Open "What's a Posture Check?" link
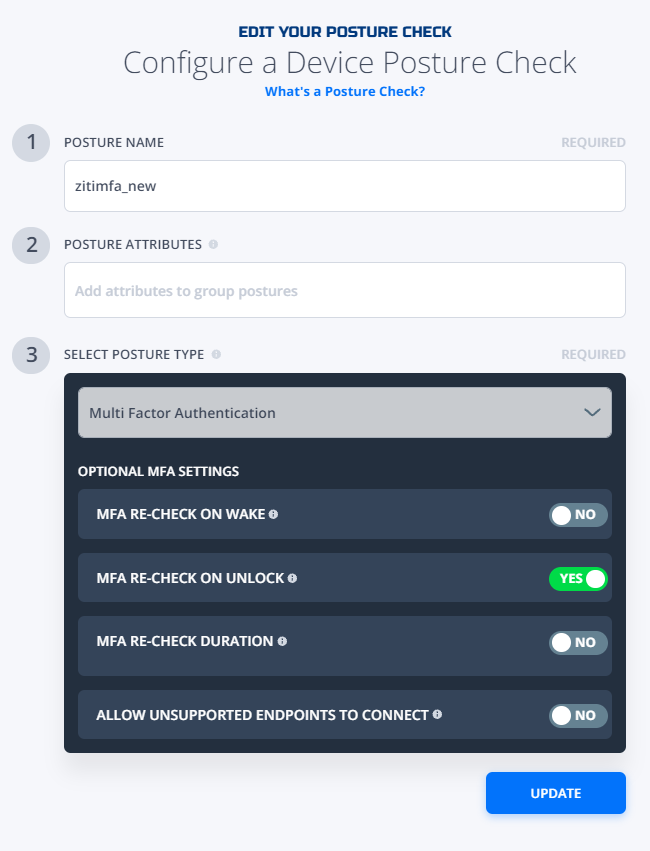650x851 pixels. tap(345, 91)
